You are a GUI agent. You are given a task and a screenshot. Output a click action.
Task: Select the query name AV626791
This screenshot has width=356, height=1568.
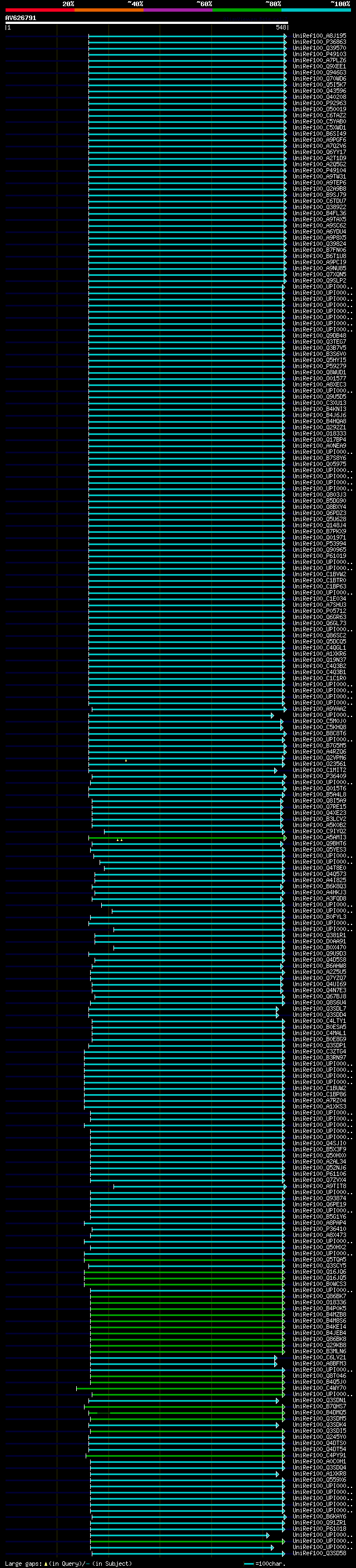click(21, 18)
